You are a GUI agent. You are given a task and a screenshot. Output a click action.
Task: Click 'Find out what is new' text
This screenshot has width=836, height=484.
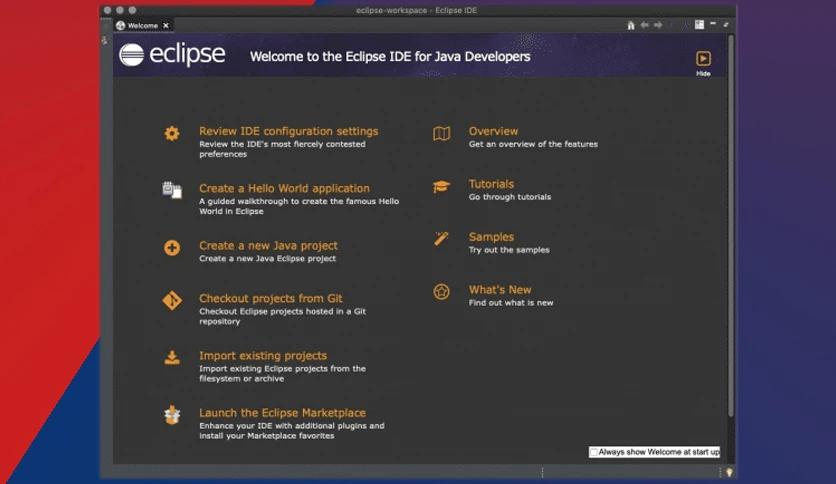point(511,302)
